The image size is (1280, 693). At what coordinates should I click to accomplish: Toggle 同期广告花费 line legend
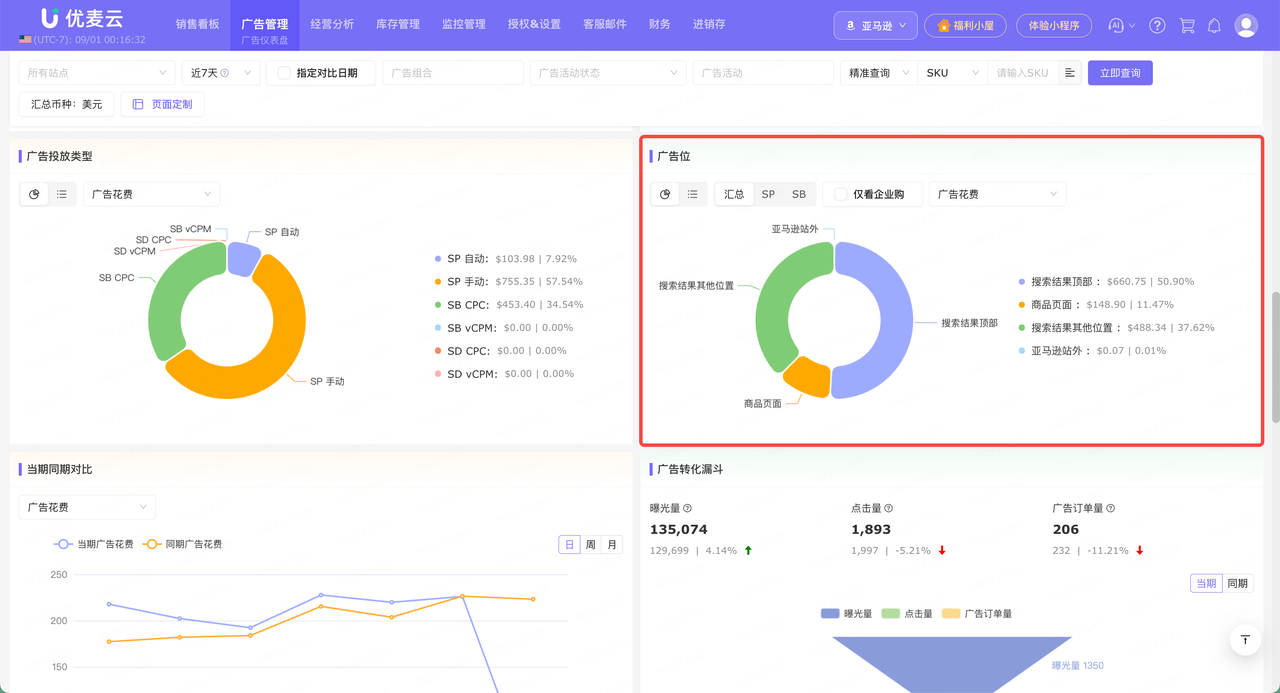[x=182, y=544]
